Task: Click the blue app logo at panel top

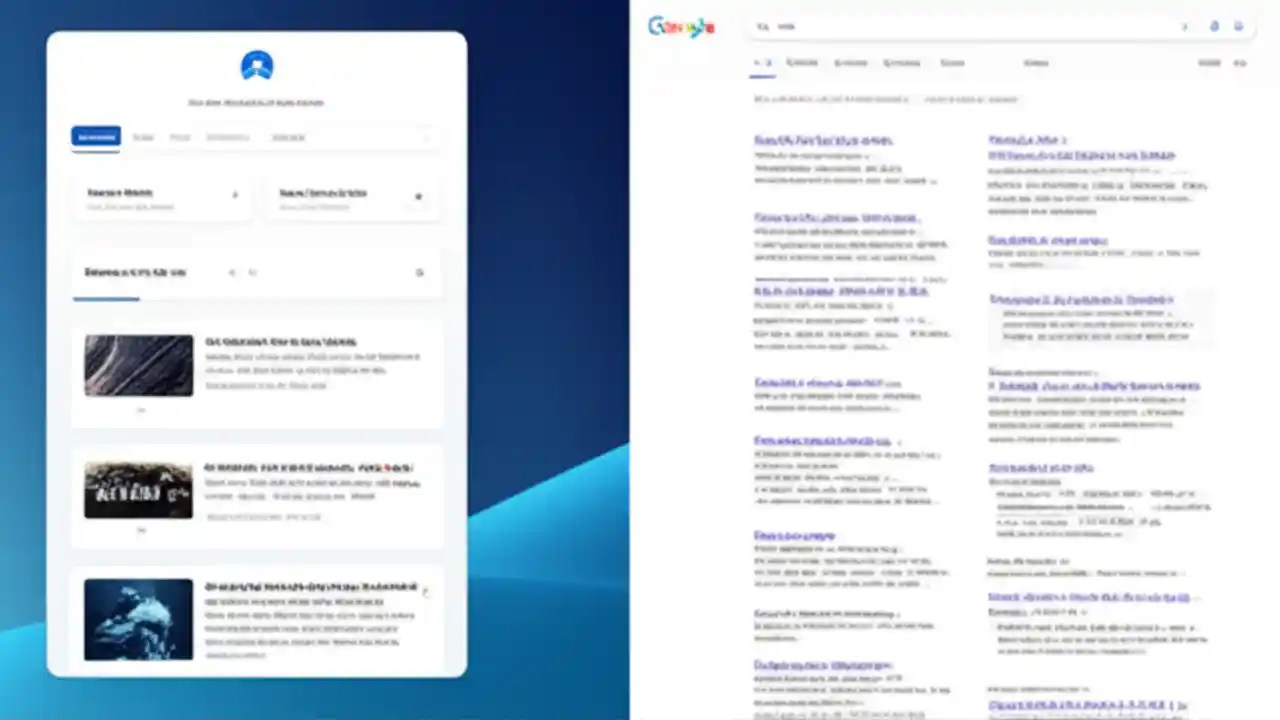Action: coord(256,64)
